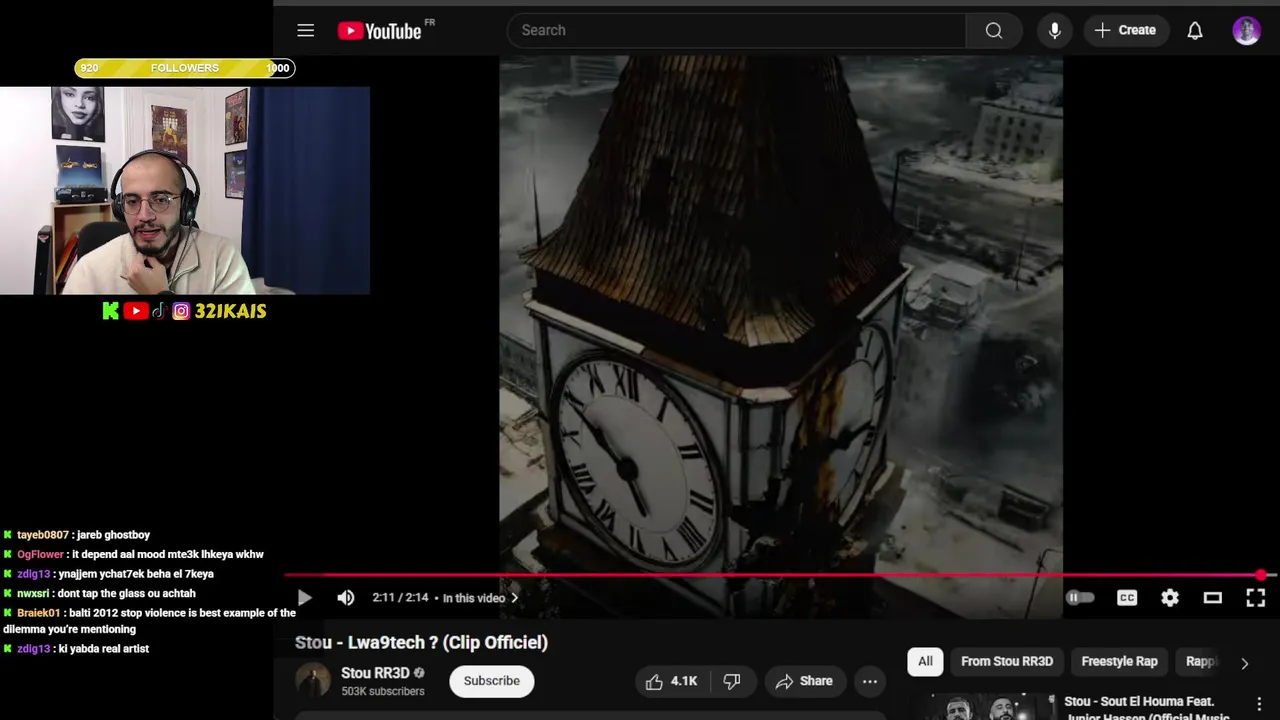The width and height of the screenshot is (1280, 720).
Task: Expand 'In this video' chapters chevron
Action: (515, 598)
